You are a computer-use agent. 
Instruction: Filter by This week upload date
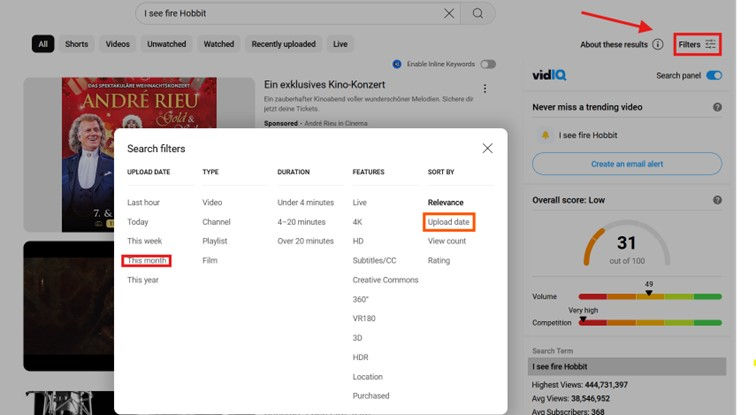pyautogui.click(x=145, y=241)
